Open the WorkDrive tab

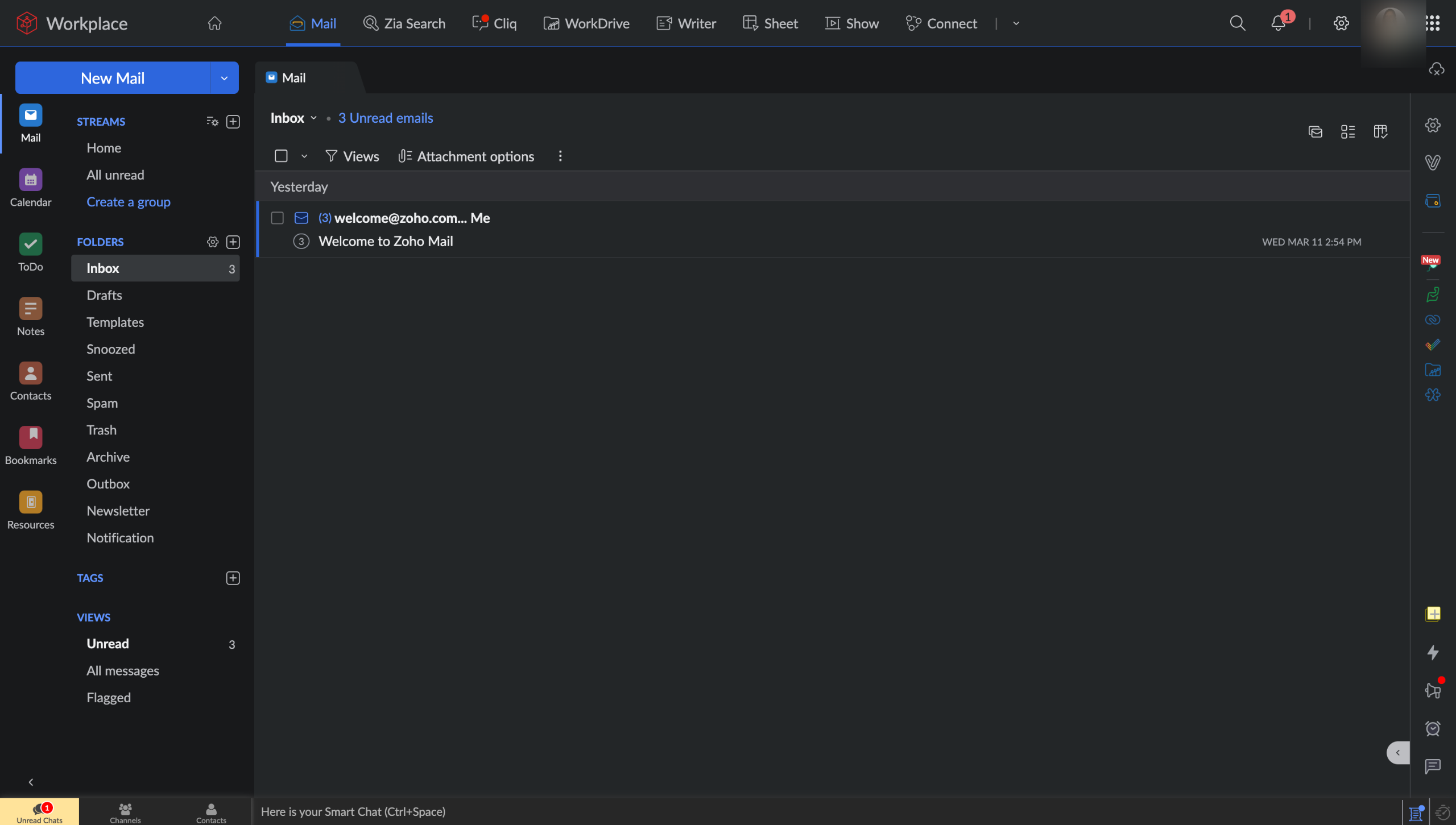pos(586,23)
